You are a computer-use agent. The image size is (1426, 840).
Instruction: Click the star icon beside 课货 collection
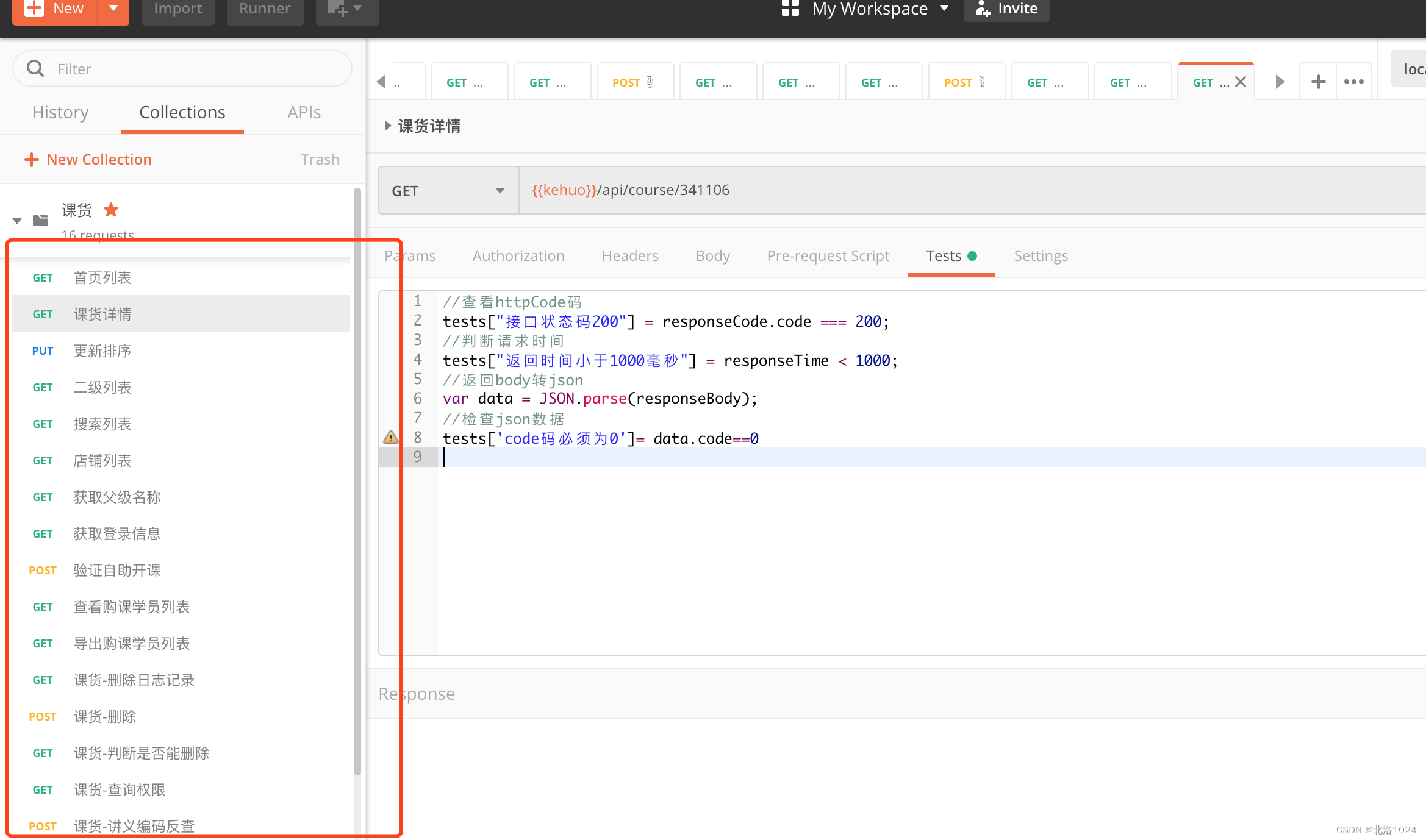point(111,210)
